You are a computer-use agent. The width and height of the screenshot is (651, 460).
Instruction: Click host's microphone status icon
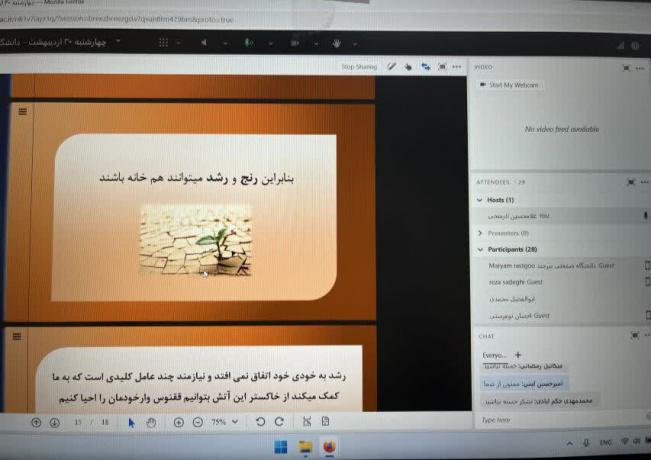(645, 216)
